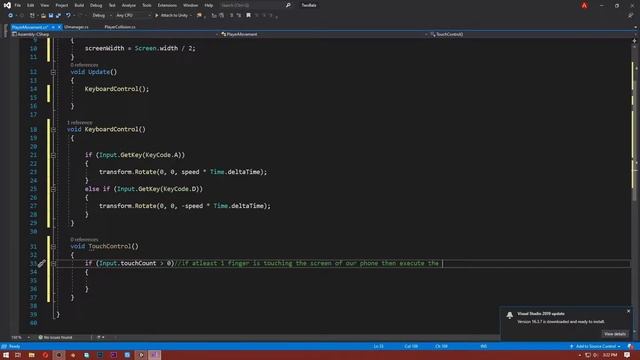Click the taskbar clock showing 3:22 PM
Image resolution: width=640 pixels, height=360 pixels.
coord(610,355)
